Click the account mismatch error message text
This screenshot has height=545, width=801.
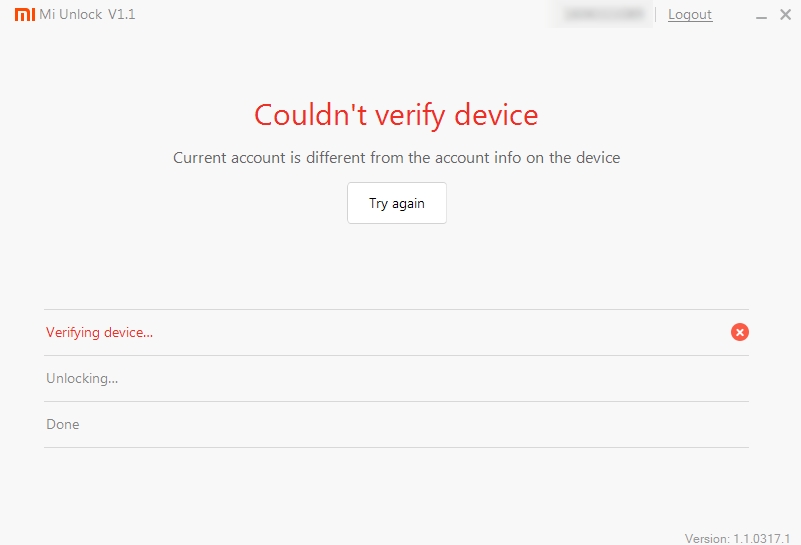coord(396,157)
